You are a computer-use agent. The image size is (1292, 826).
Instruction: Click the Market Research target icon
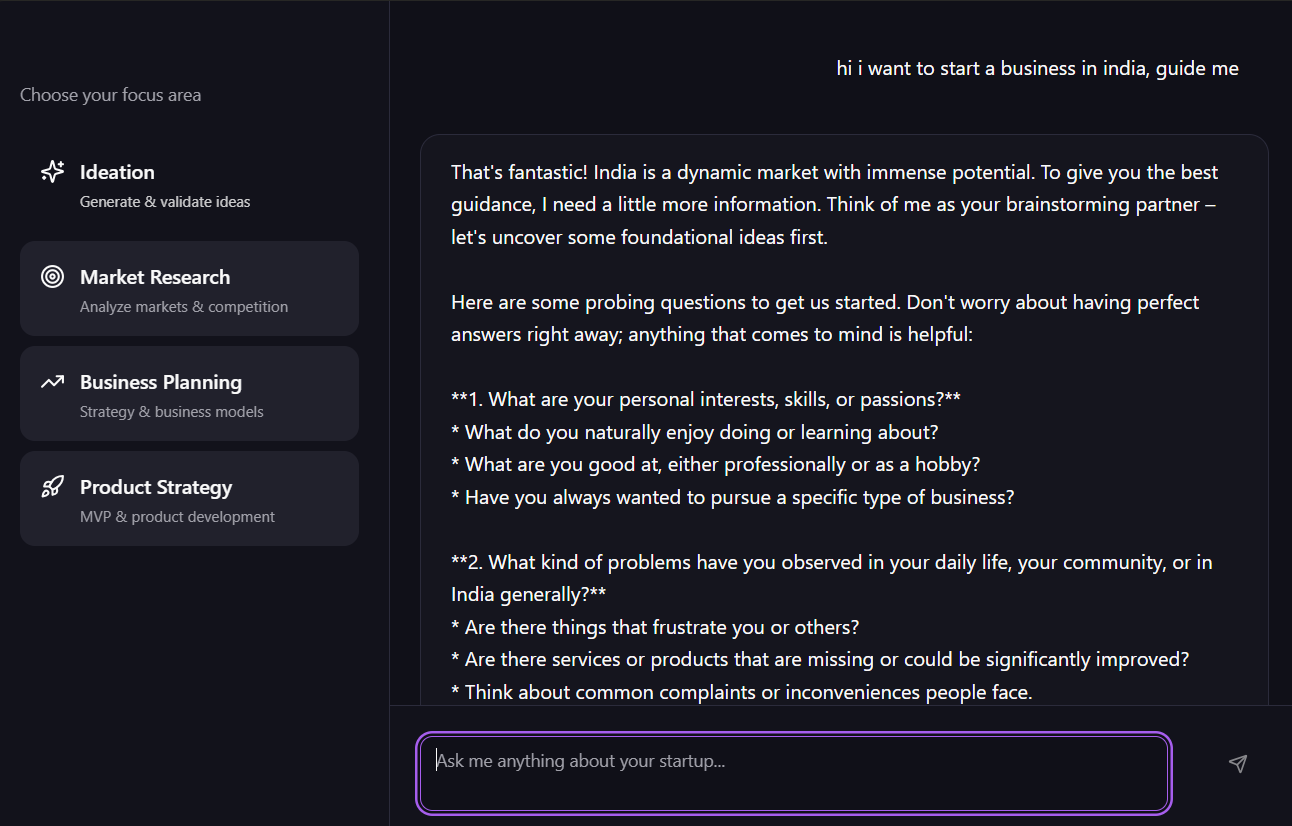(x=52, y=277)
